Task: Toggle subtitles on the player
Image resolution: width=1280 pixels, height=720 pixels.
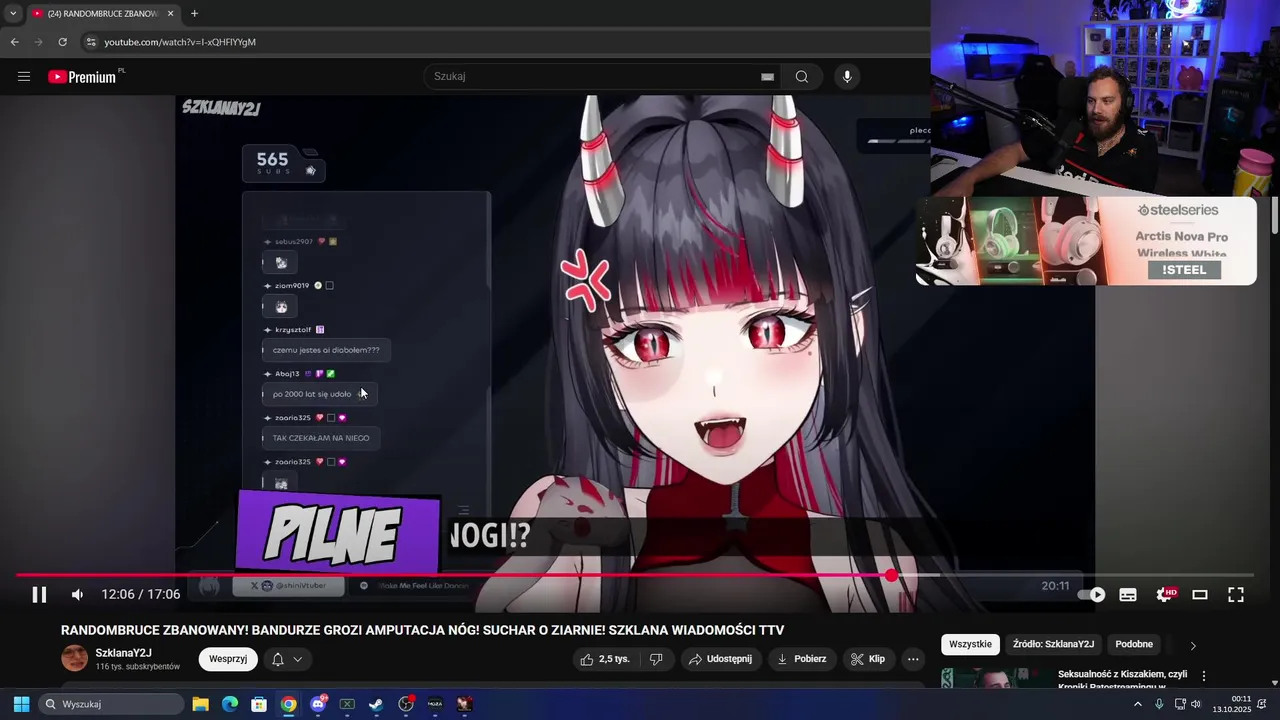Action: [1128, 595]
